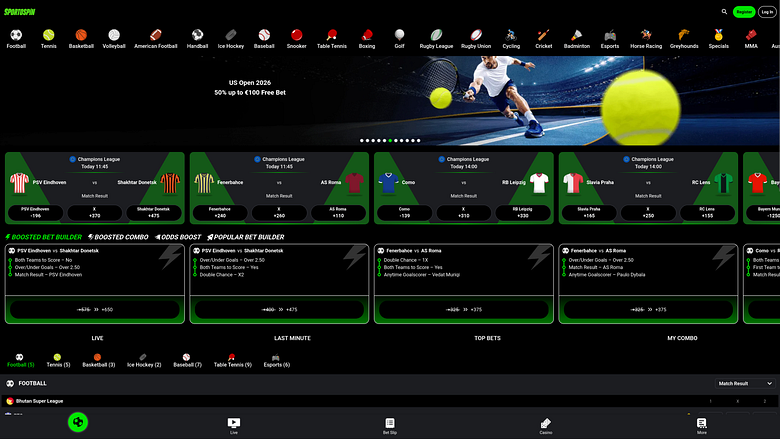Open Volleyball sport category
Screen dimensions: 780x439
tap(114, 39)
